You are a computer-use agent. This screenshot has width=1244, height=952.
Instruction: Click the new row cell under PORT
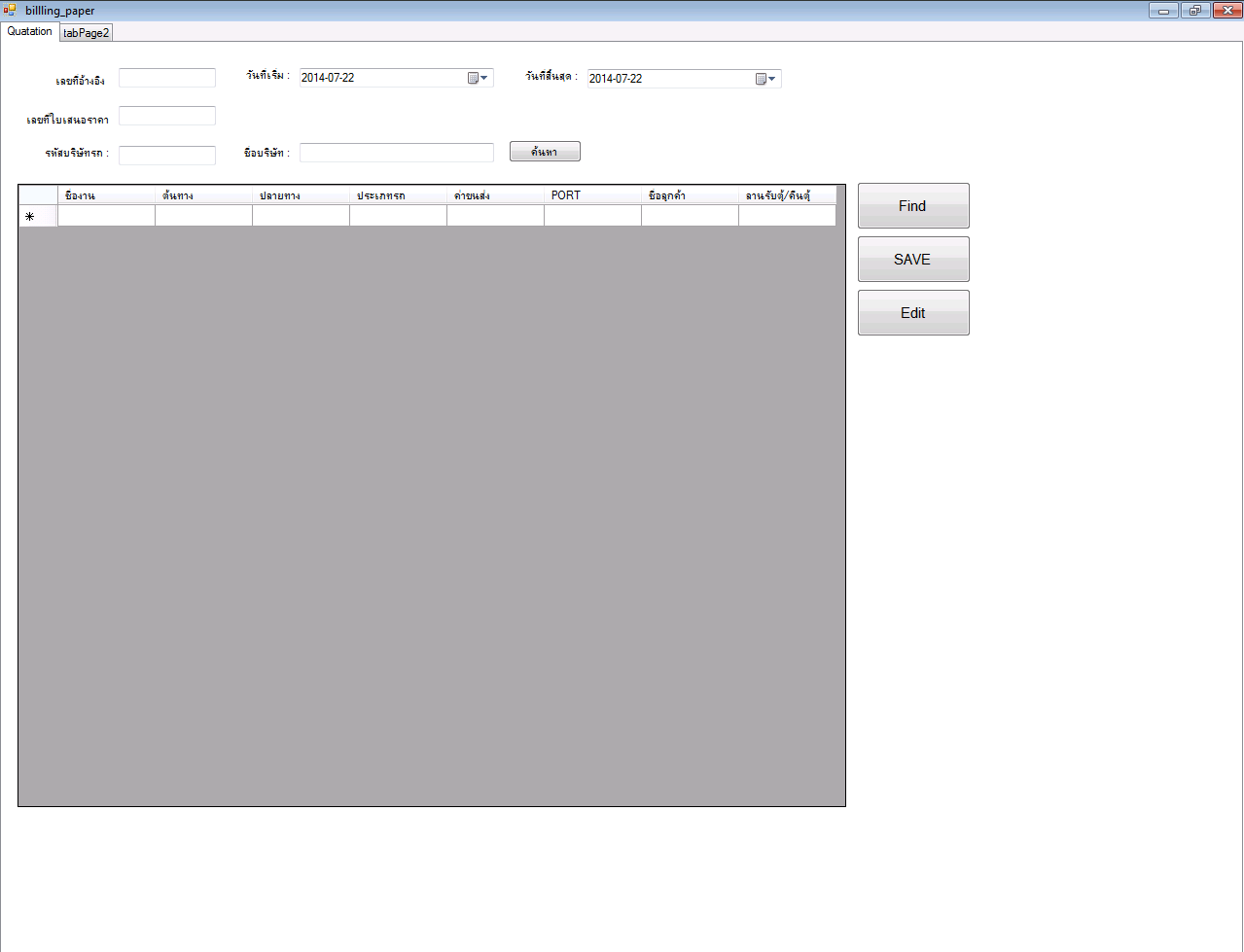tap(592, 216)
